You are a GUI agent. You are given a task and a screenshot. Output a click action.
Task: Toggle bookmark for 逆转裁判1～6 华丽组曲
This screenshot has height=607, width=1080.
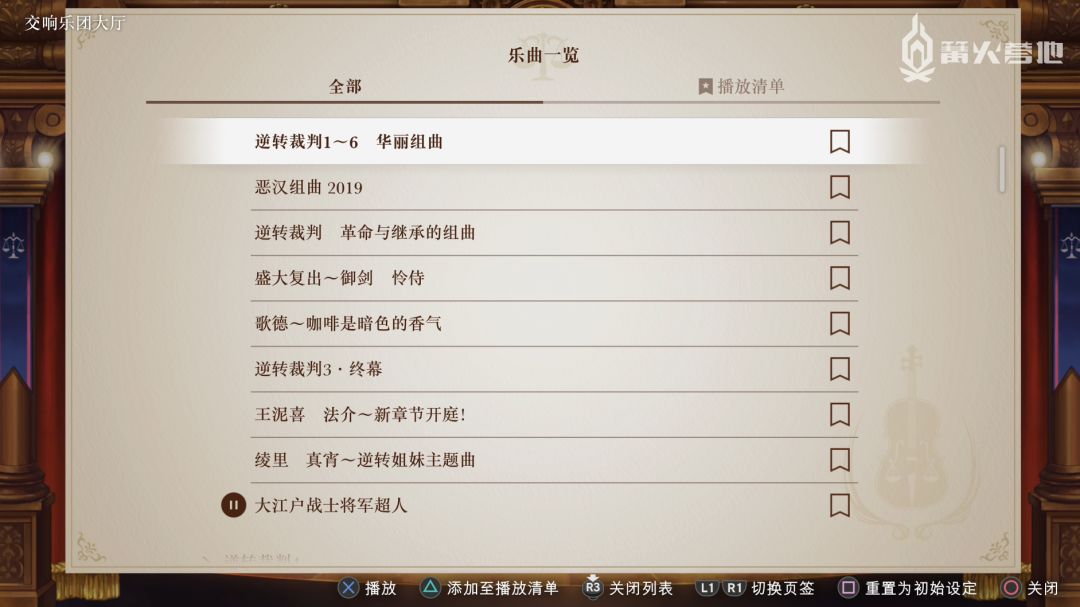point(840,142)
